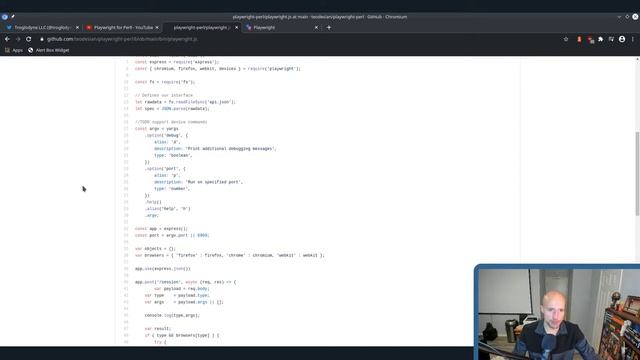Screen dimensions: 640x360
Task: Open the Alert Box Widget bookmark
Action: (x=49, y=50)
